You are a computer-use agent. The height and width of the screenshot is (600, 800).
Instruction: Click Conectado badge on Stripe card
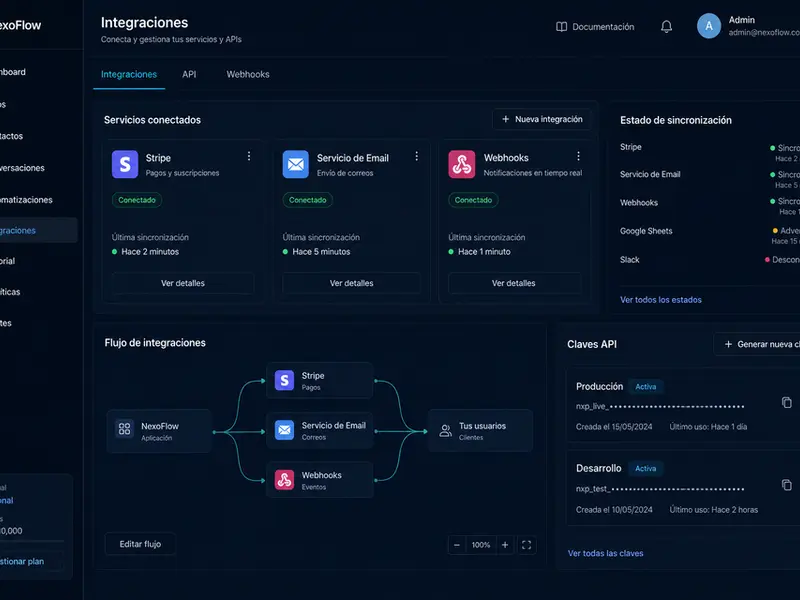click(137, 200)
